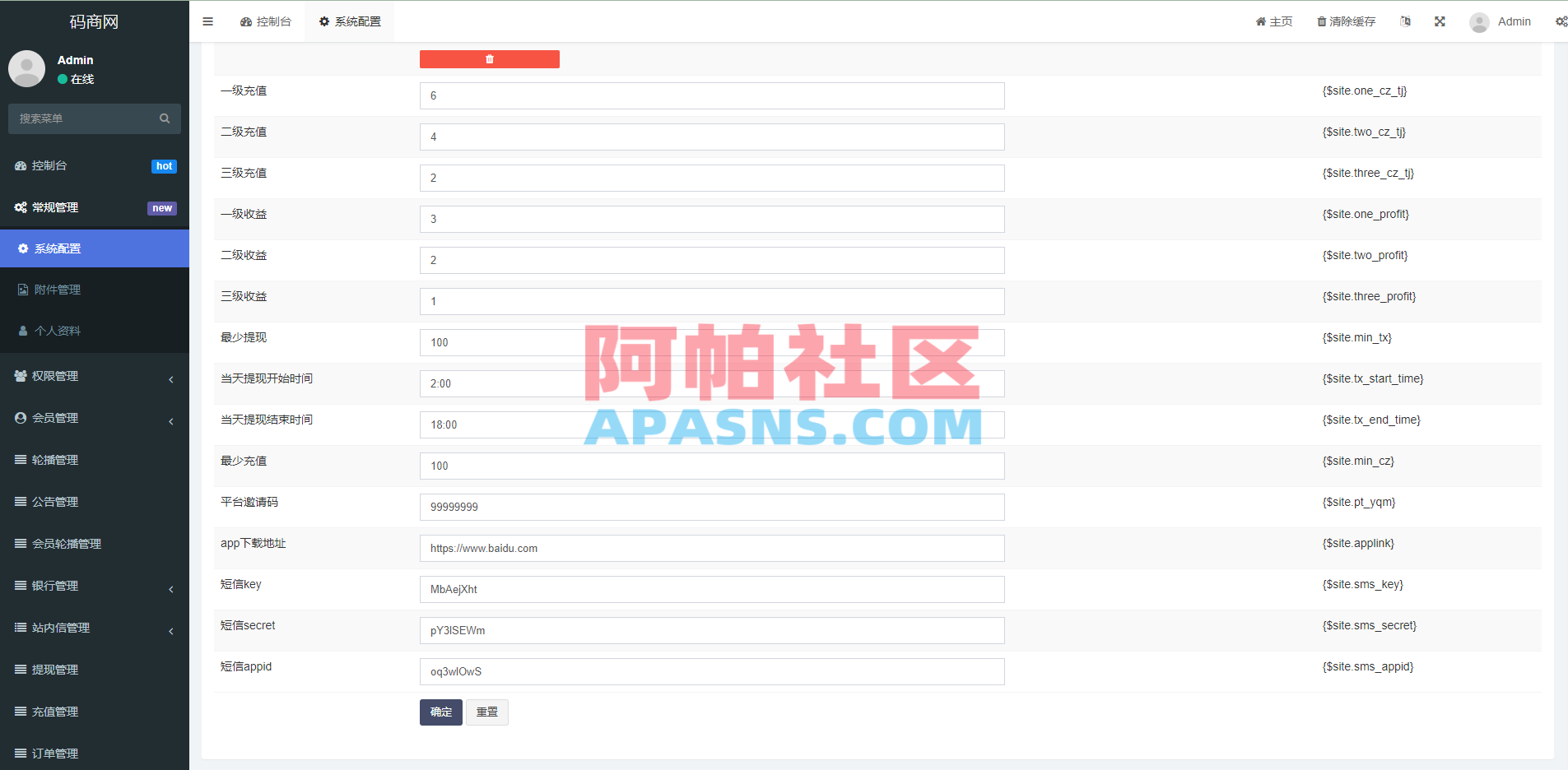The image size is (1568, 770).
Task: Click the 主页 home link
Action: [x=1274, y=21]
